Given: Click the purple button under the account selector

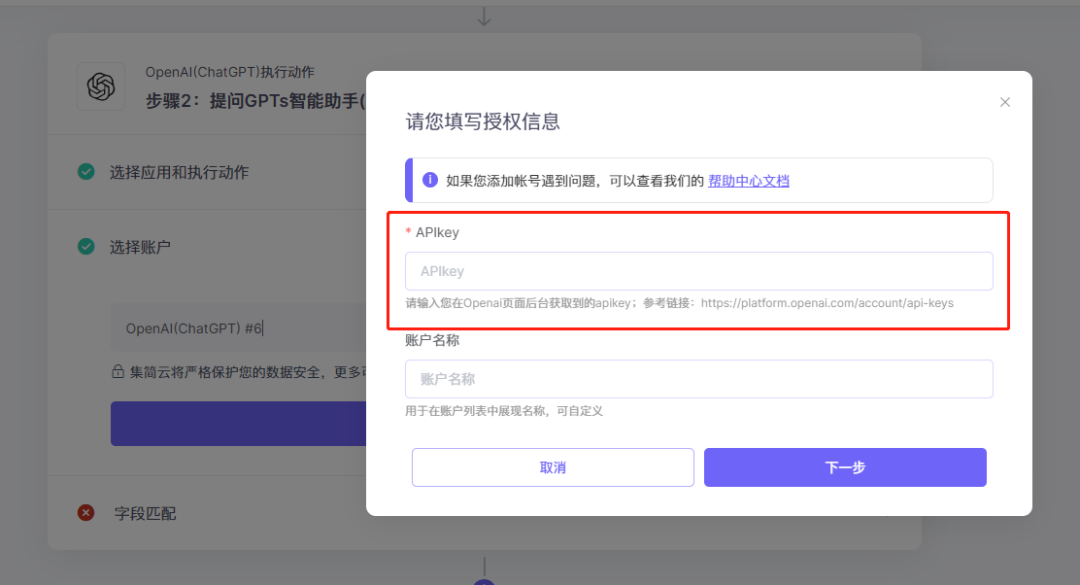Looking at the screenshot, I should click(238, 423).
